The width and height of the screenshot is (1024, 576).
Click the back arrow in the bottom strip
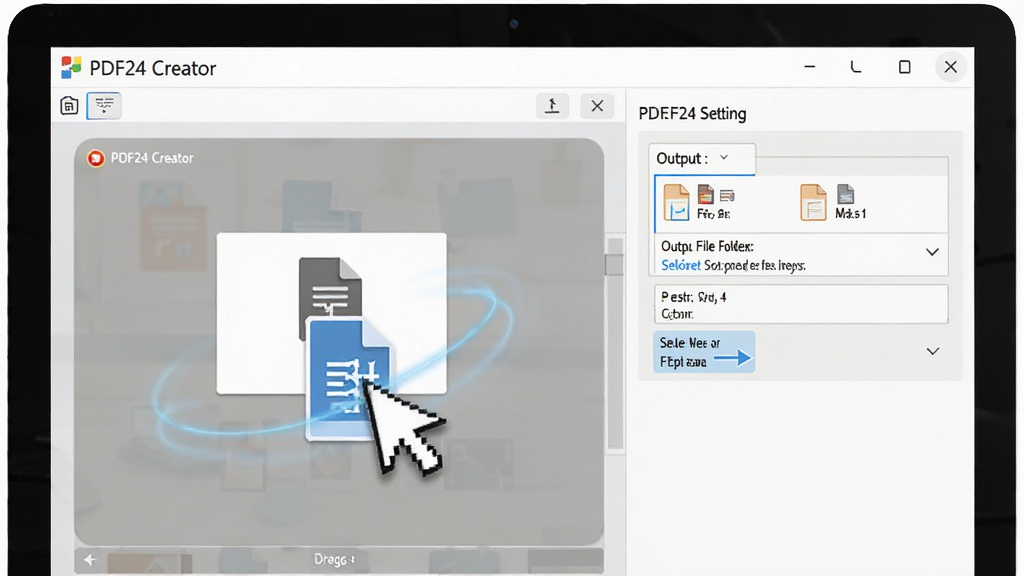90,560
